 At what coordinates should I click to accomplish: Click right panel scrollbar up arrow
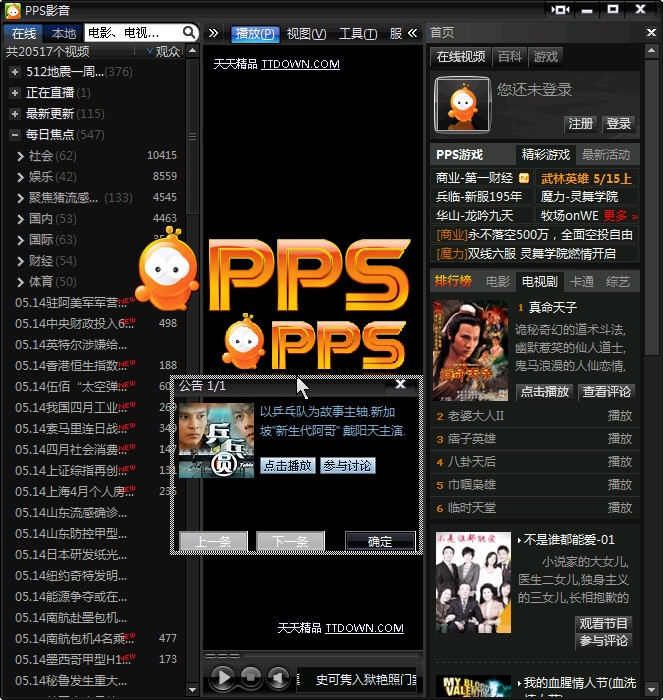point(651,51)
